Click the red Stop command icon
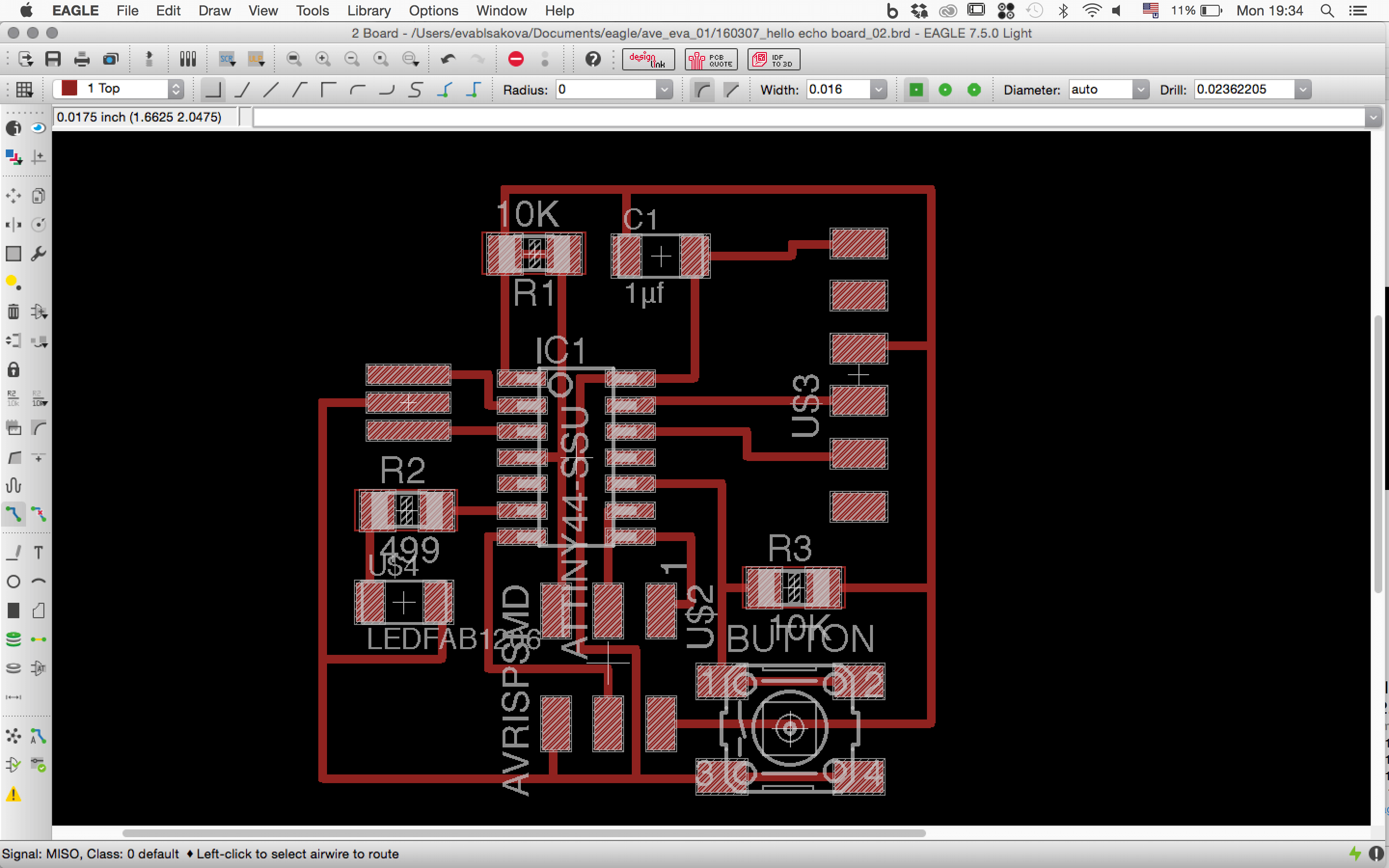1389x868 pixels. [x=516, y=59]
